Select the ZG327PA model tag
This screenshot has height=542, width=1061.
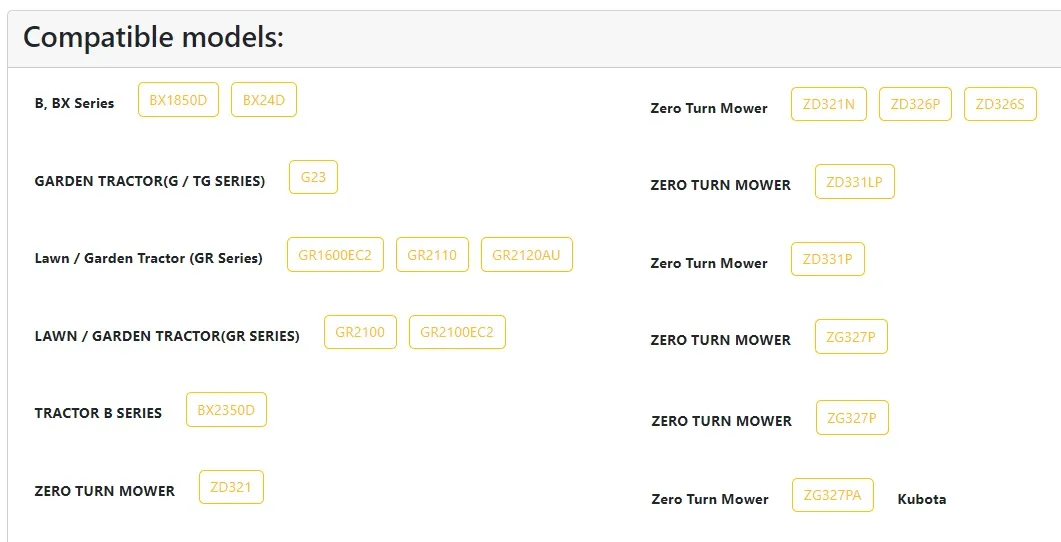[x=833, y=495]
